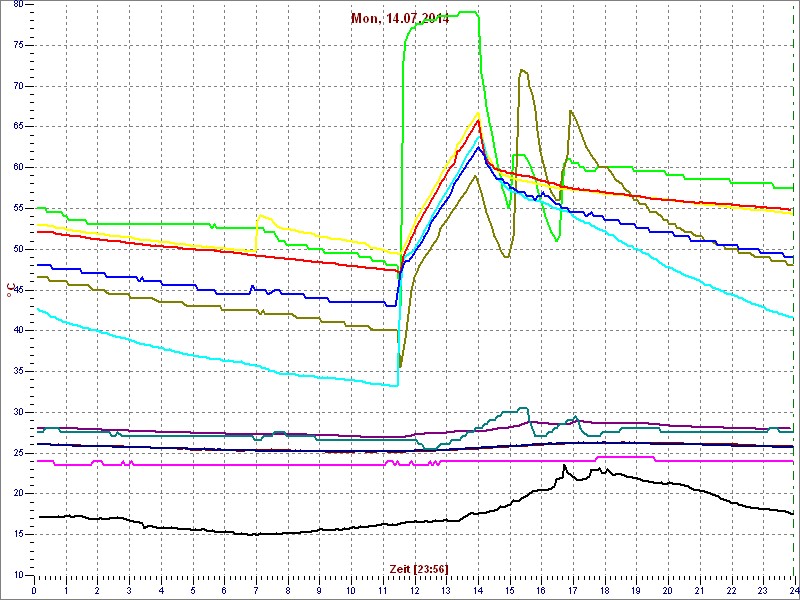Click hour '9' on the time axis

(x=319, y=590)
